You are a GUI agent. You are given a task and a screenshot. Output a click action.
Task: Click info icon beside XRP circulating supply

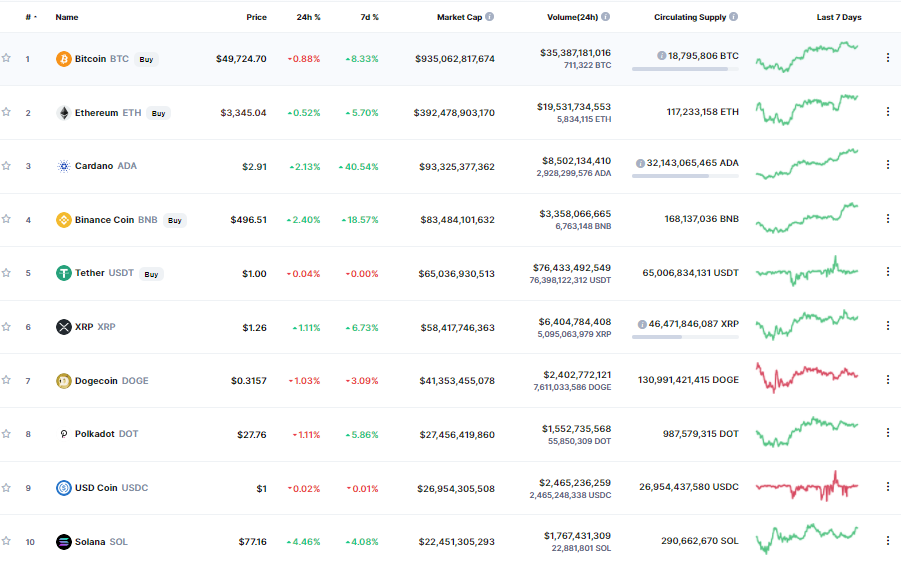[642, 324]
